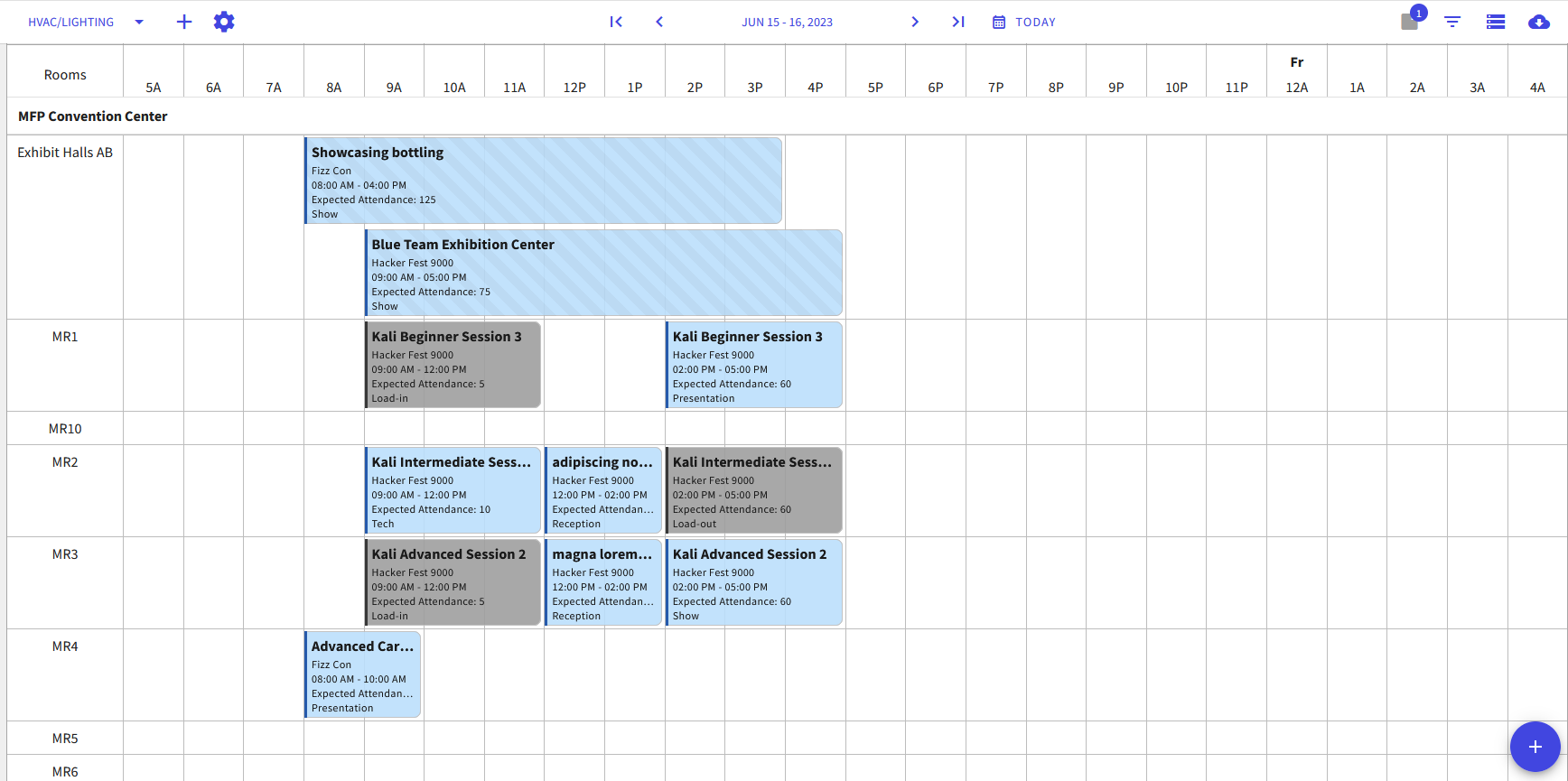Open the HVAC/LIGHTING view dropdown
The width and height of the screenshot is (1568, 781).
86,22
